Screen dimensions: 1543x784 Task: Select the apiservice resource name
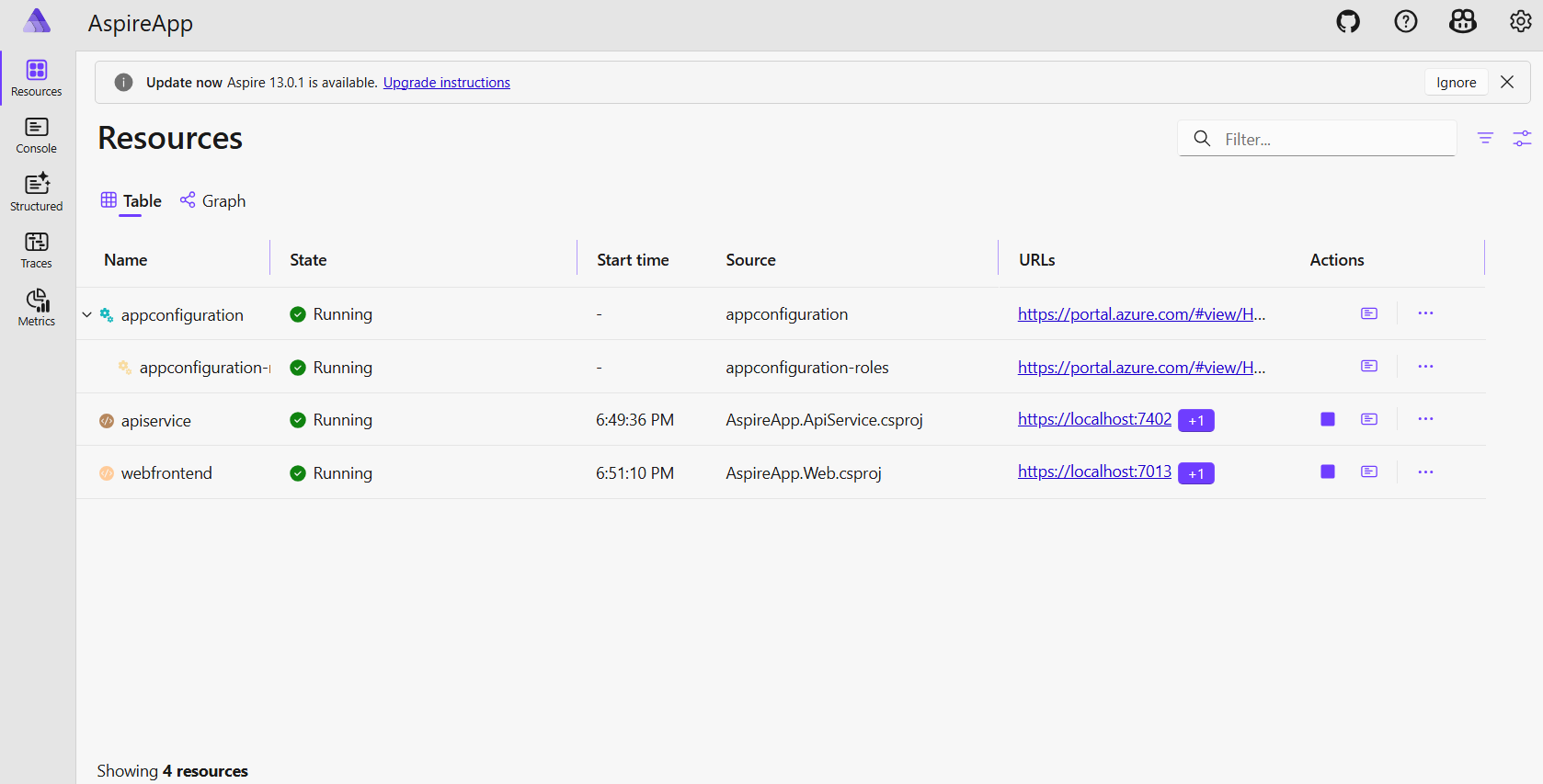[156, 421]
